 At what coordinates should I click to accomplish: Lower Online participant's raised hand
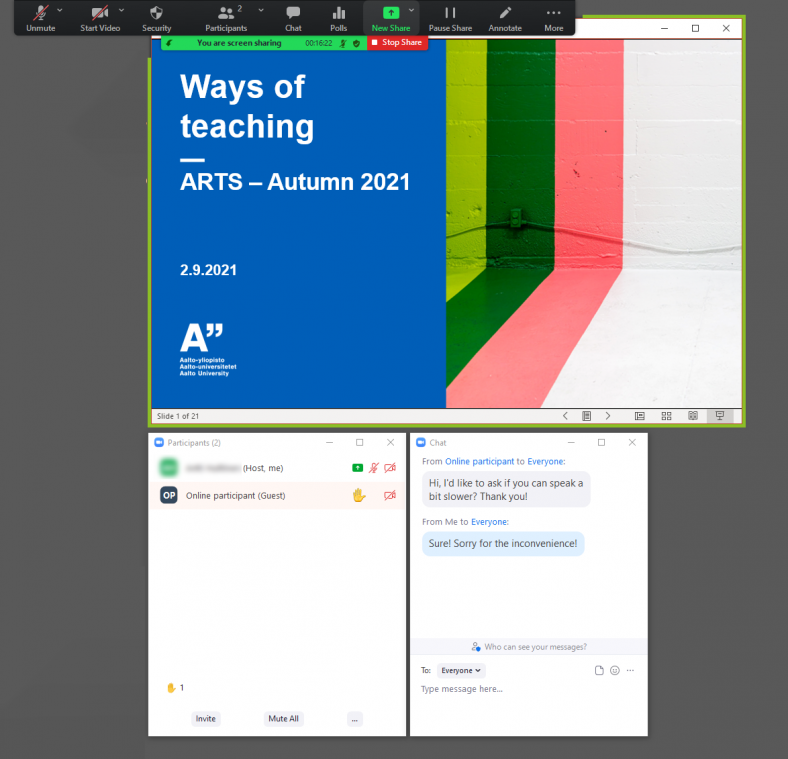359,495
